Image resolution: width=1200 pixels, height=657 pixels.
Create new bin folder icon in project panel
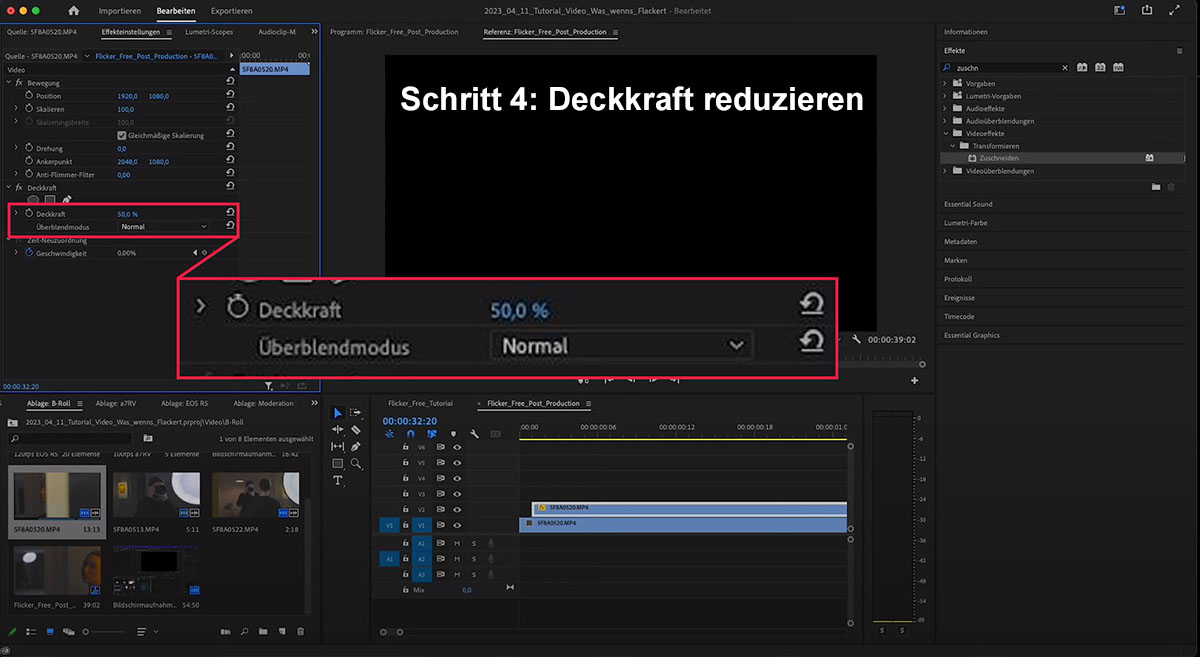(x=261, y=632)
